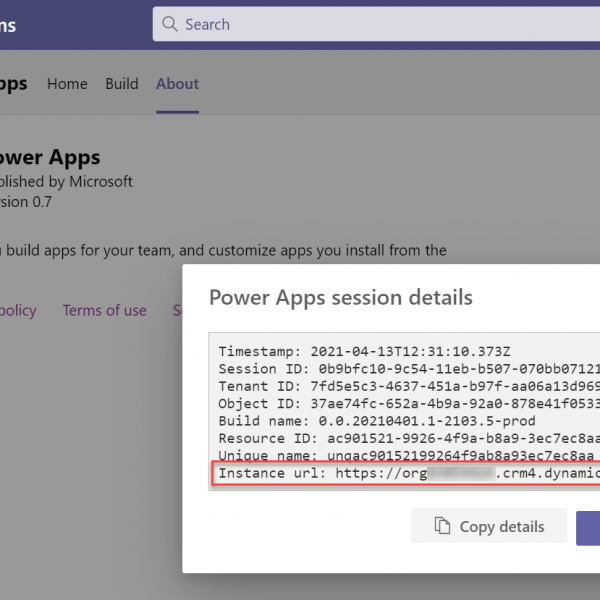Click the Tenant ID line
Image resolution: width=600 pixels, height=600 pixels.
(409, 386)
